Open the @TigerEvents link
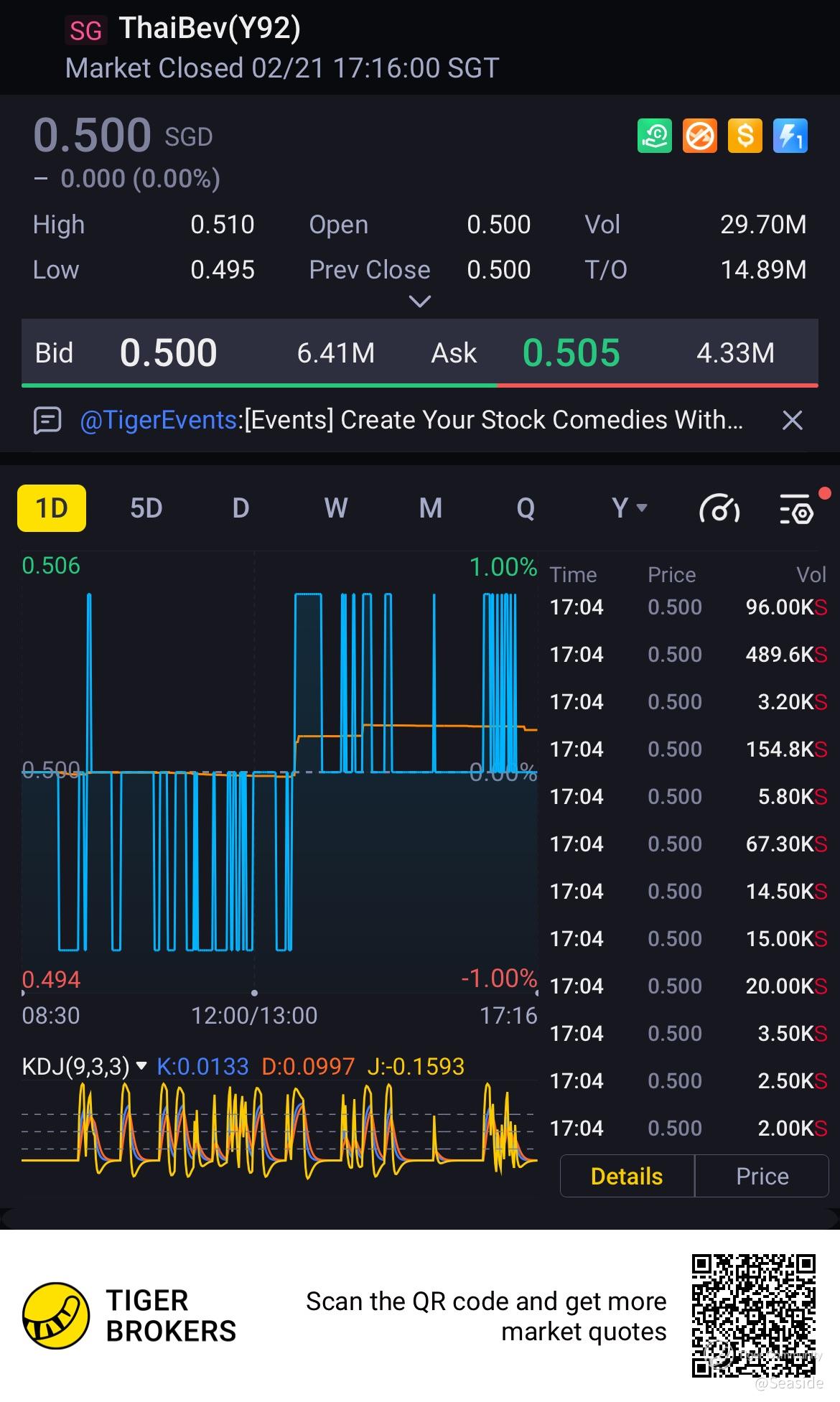The height and width of the screenshot is (1402, 840). coord(159,420)
